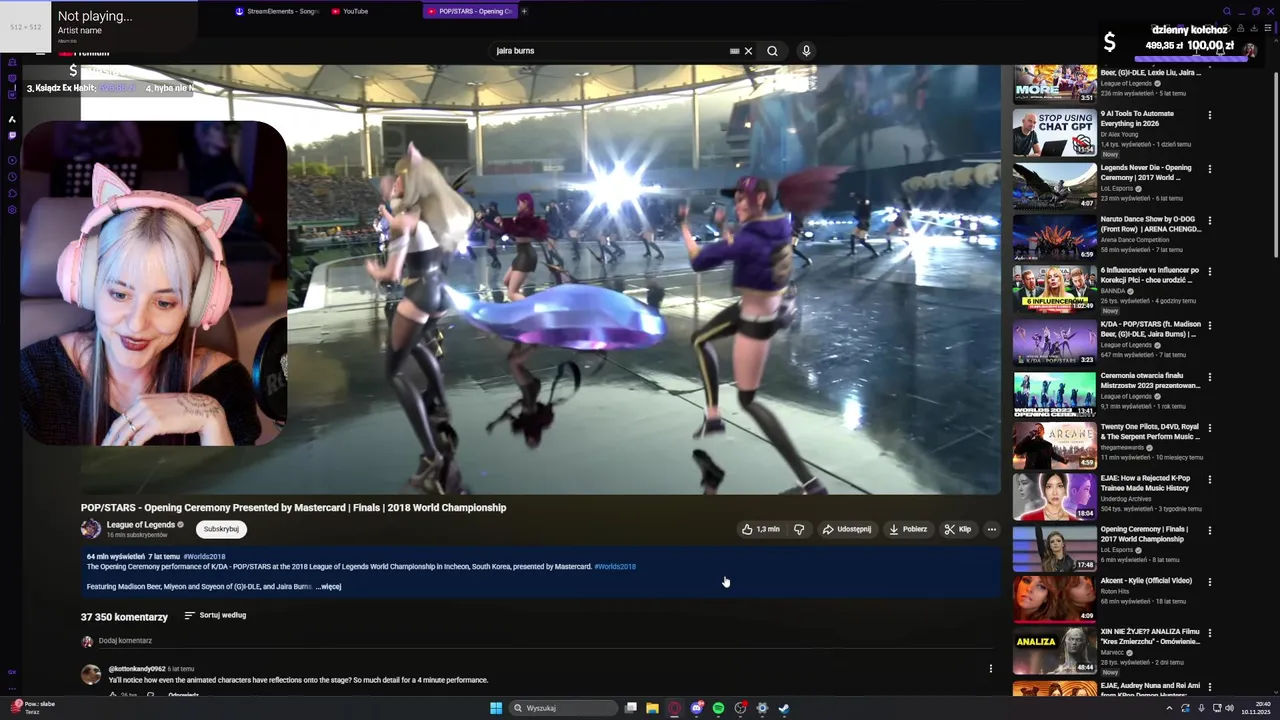This screenshot has height=720, width=1280.
Task: Open Opening Ceremony Finals 2017 video
Action: 1055,548
